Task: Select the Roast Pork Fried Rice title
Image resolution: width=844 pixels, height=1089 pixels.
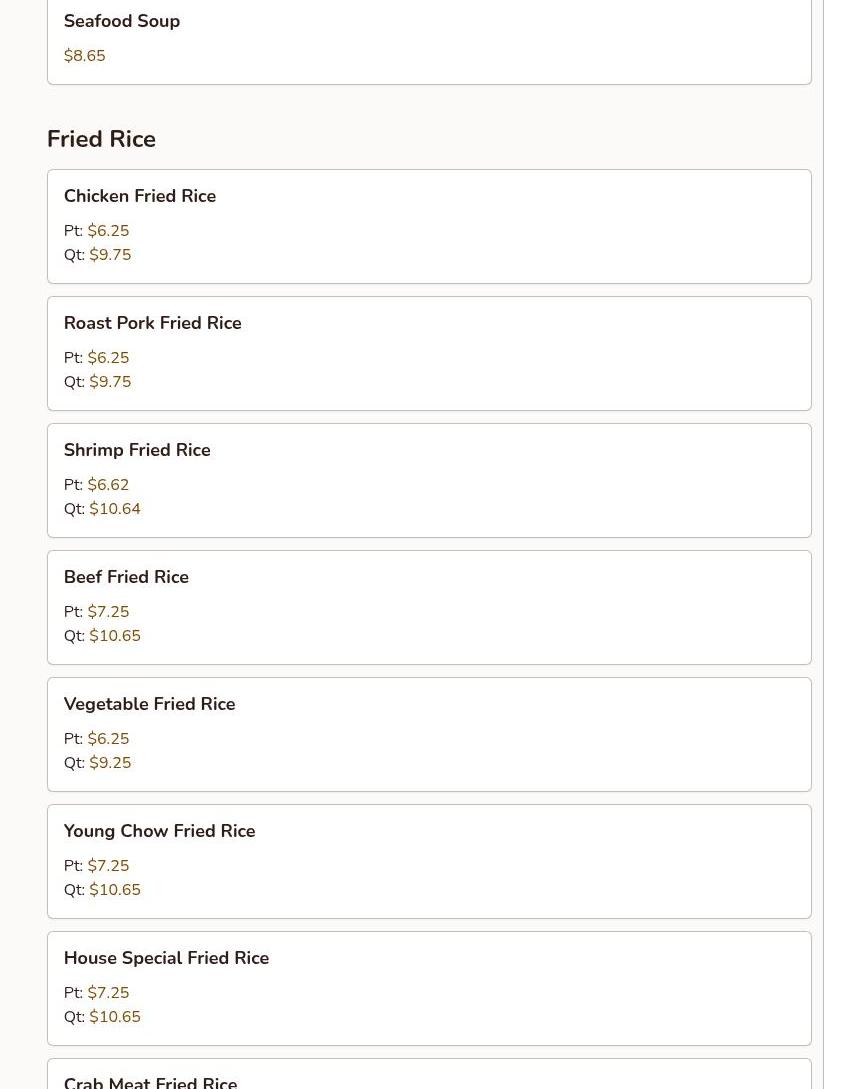Action: click(153, 324)
